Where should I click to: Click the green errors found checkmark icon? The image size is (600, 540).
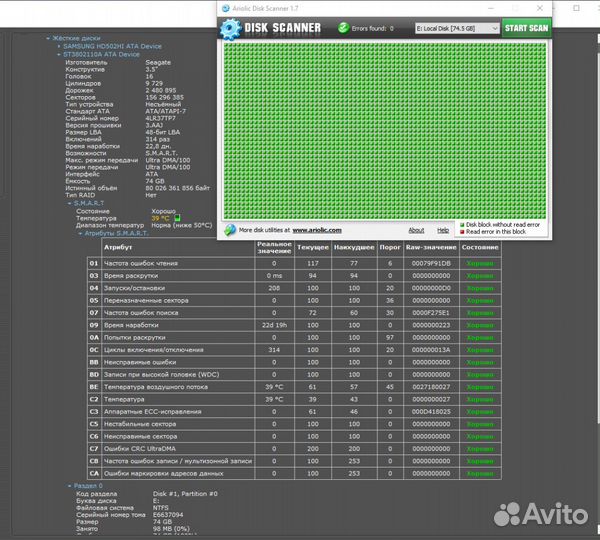344,28
